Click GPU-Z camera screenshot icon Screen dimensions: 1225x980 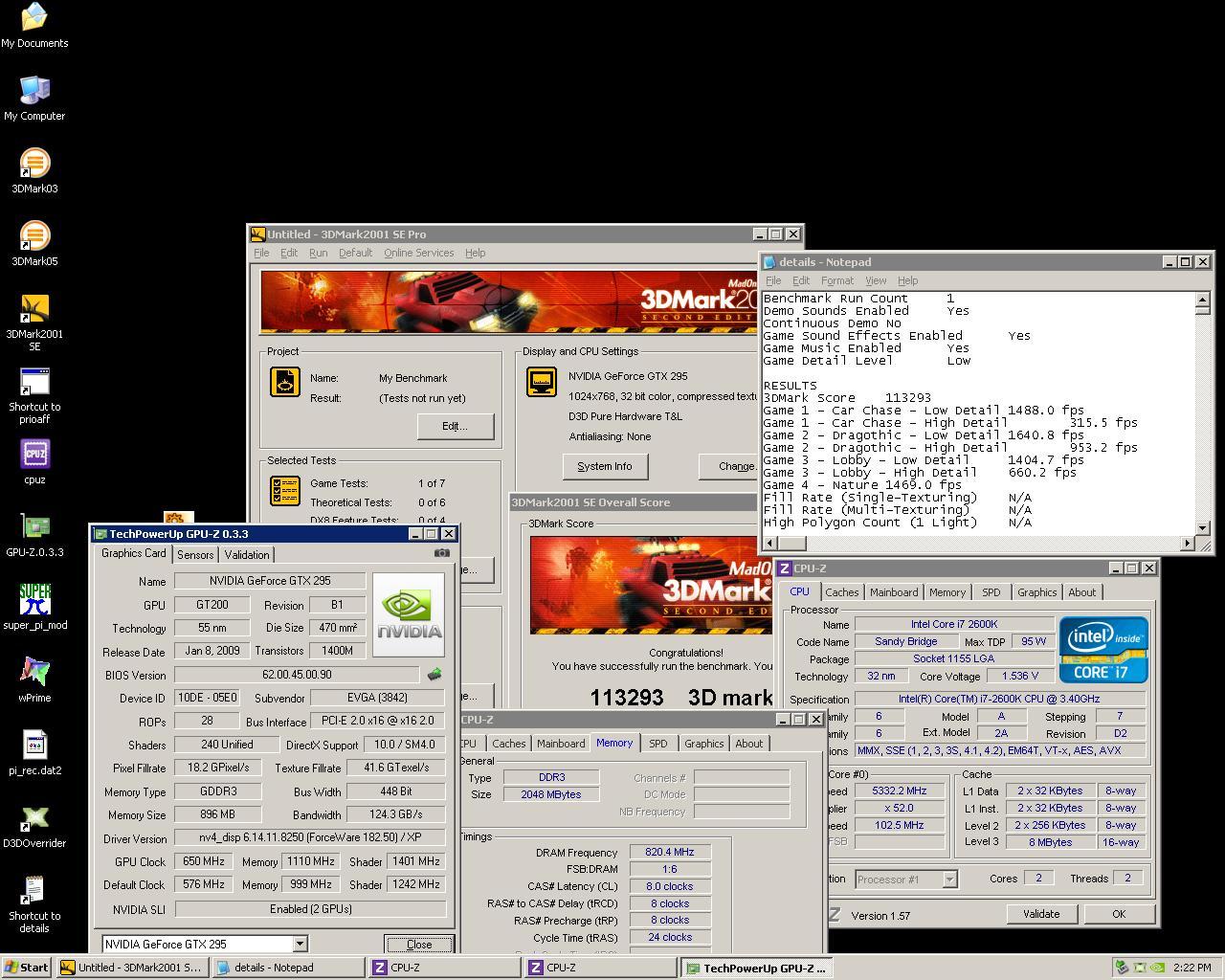pos(441,553)
